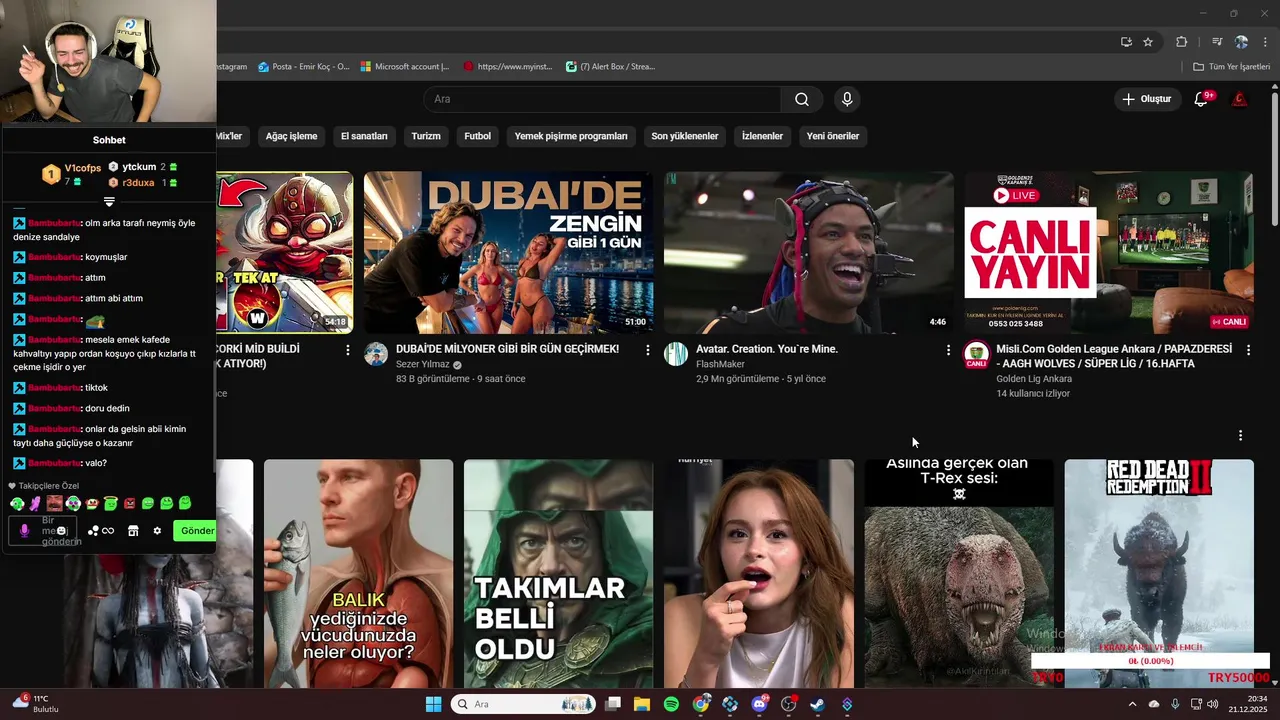Click the YouTube page vertical scrollbar
This screenshot has height=720, width=1280.
point(1274,160)
